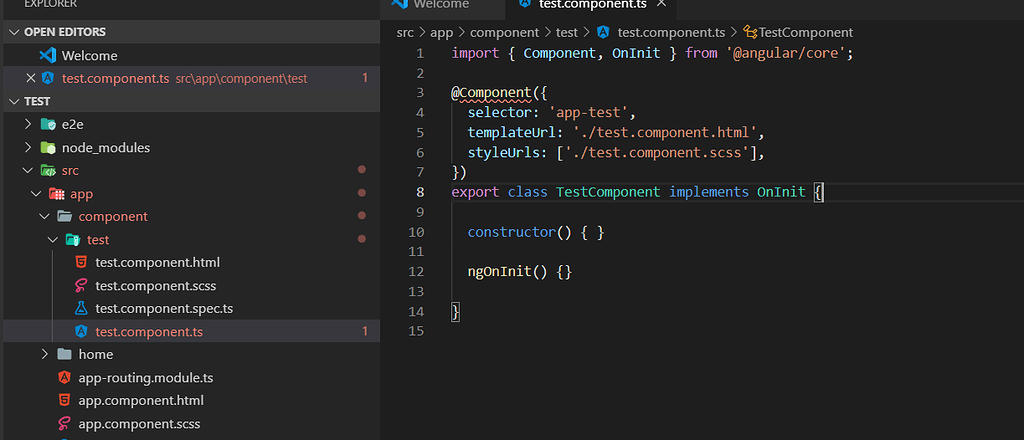Click the Angular icon on the test.component.ts tab

point(524,4)
